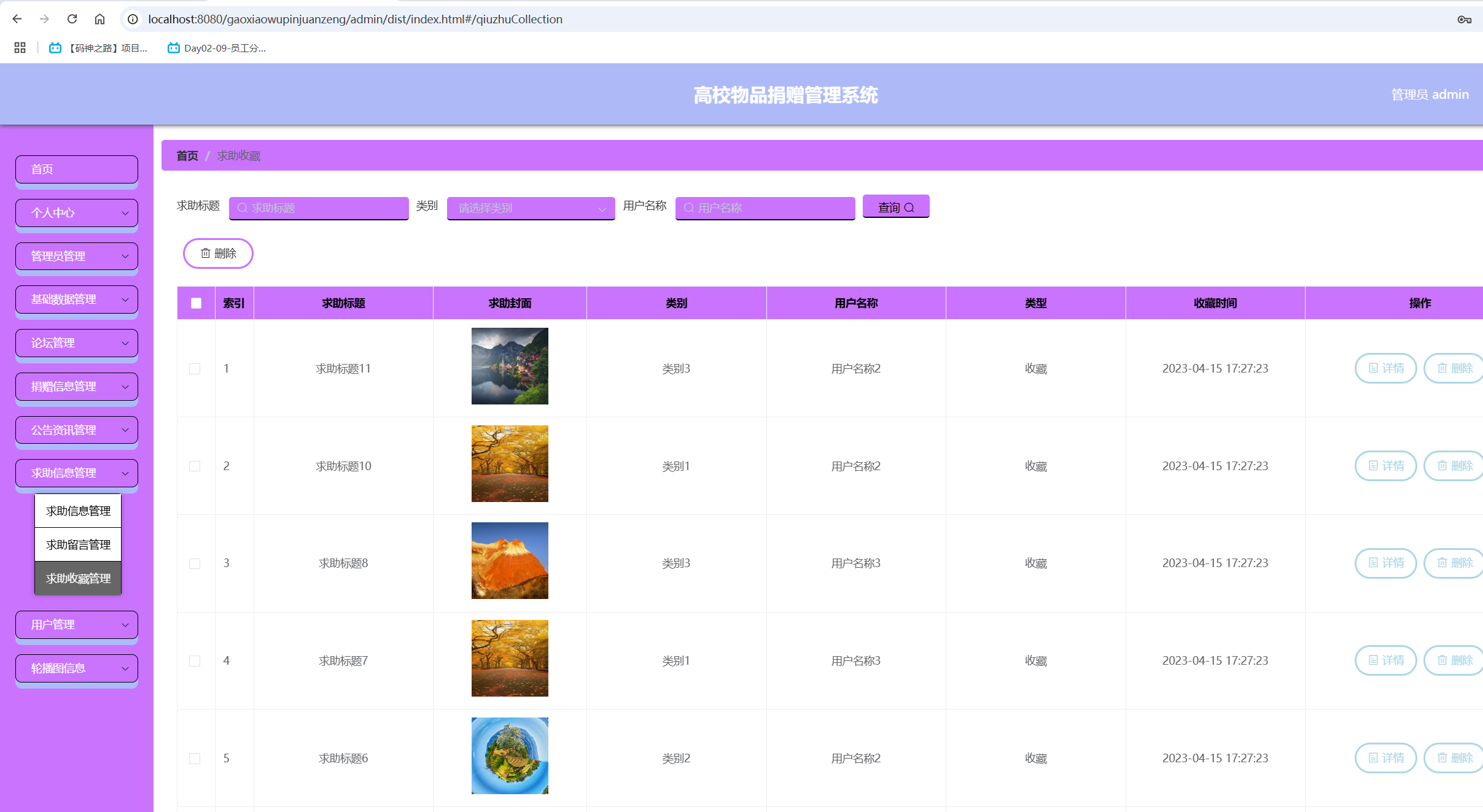Click the 用户名称3 cell for 求助标题8

coord(855,563)
